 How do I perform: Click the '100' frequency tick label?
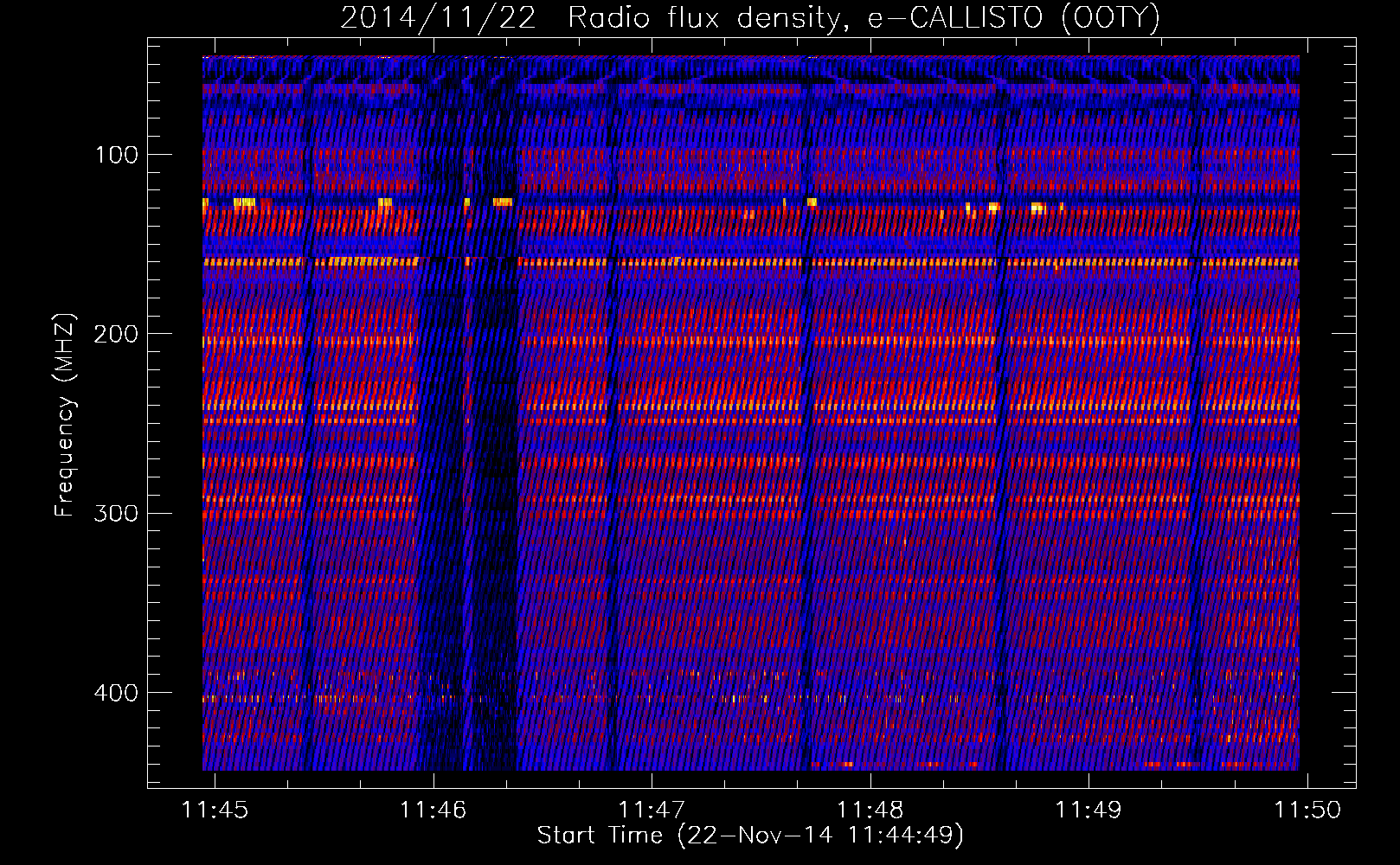pyautogui.click(x=117, y=155)
